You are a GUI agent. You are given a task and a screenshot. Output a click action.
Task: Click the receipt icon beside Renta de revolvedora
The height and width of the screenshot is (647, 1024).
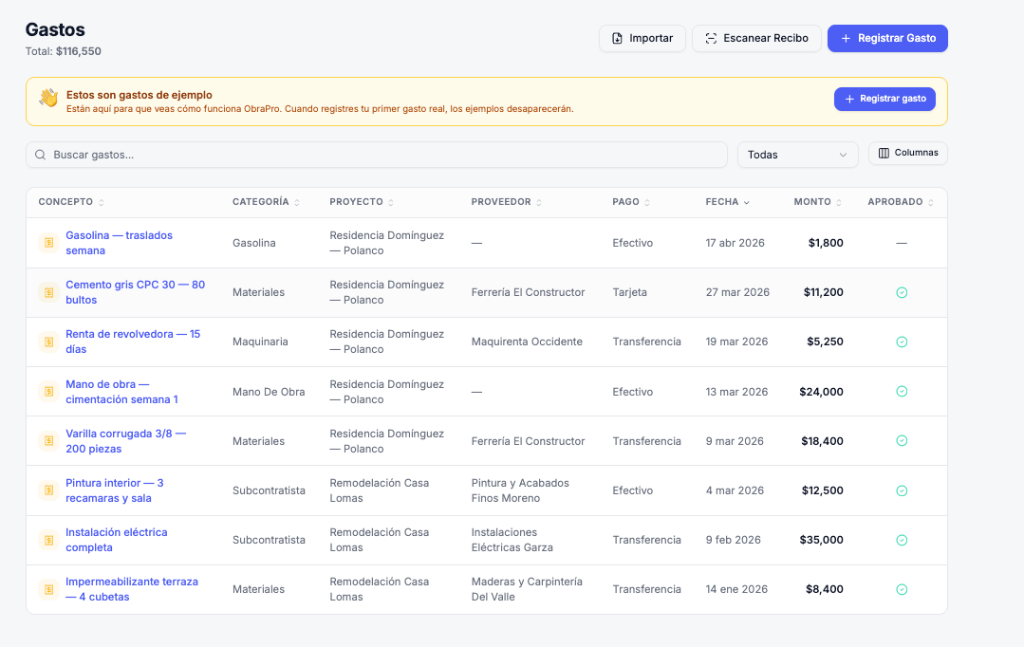48,341
